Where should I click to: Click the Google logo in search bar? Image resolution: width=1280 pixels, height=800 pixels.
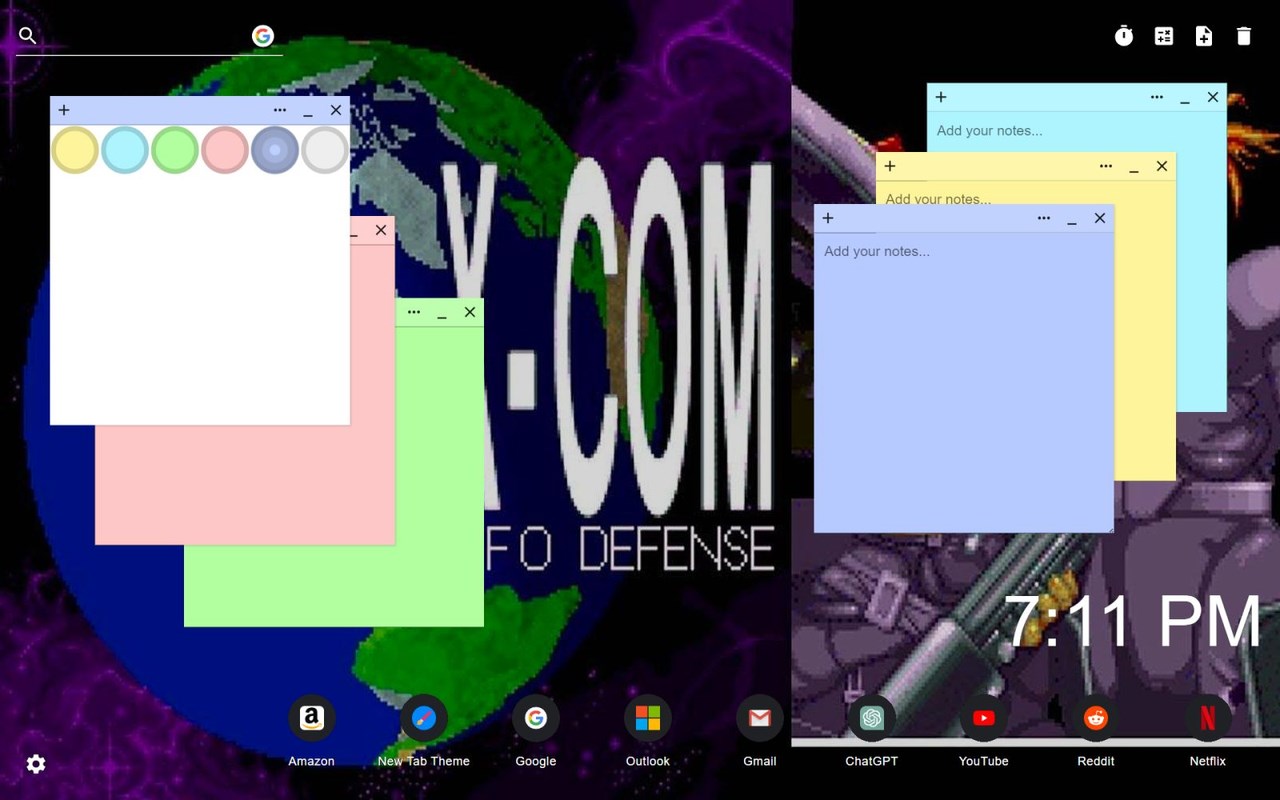[x=263, y=36]
